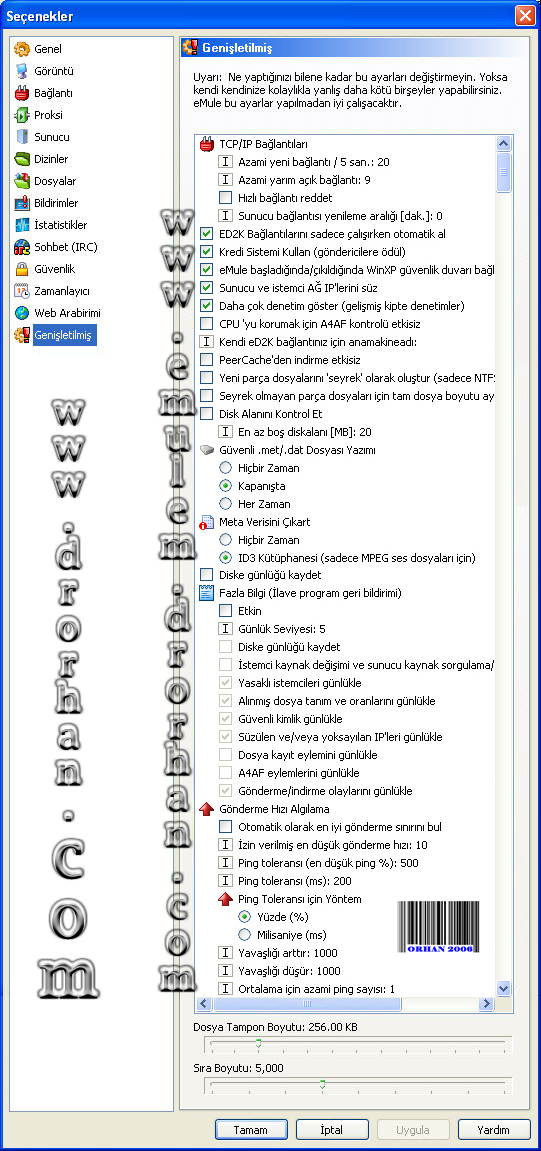Cancel with the İptal button
Screen dimensions: 541x1151
click(x=332, y=1130)
